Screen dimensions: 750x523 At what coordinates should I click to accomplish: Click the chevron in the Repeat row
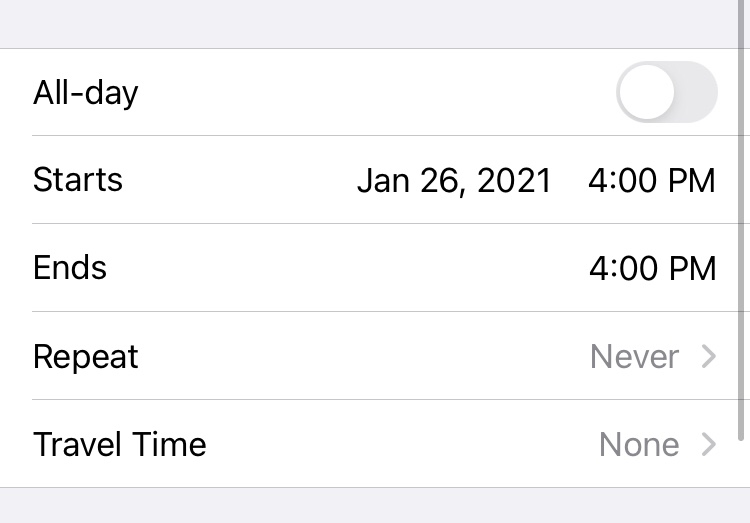click(709, 356)
